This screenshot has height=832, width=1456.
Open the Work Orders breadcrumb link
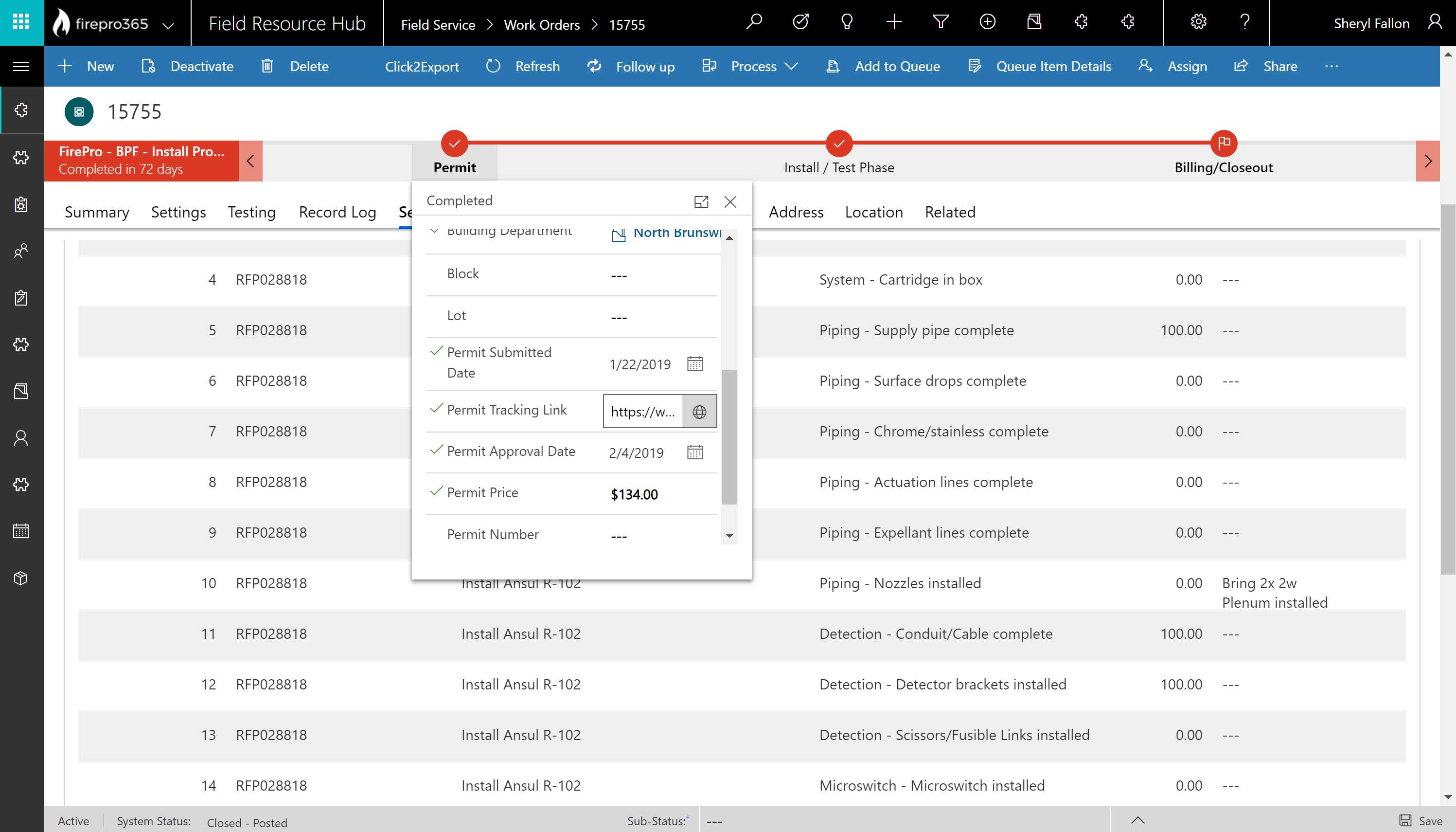(x=541, y=25)
